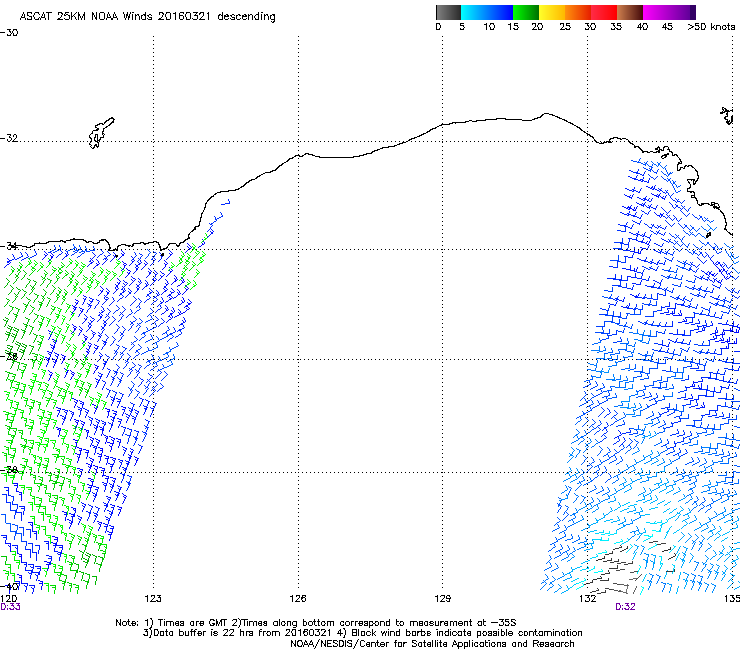Click the longitude label 123
This screenshot has height=650, width=740.
[153, 599]
